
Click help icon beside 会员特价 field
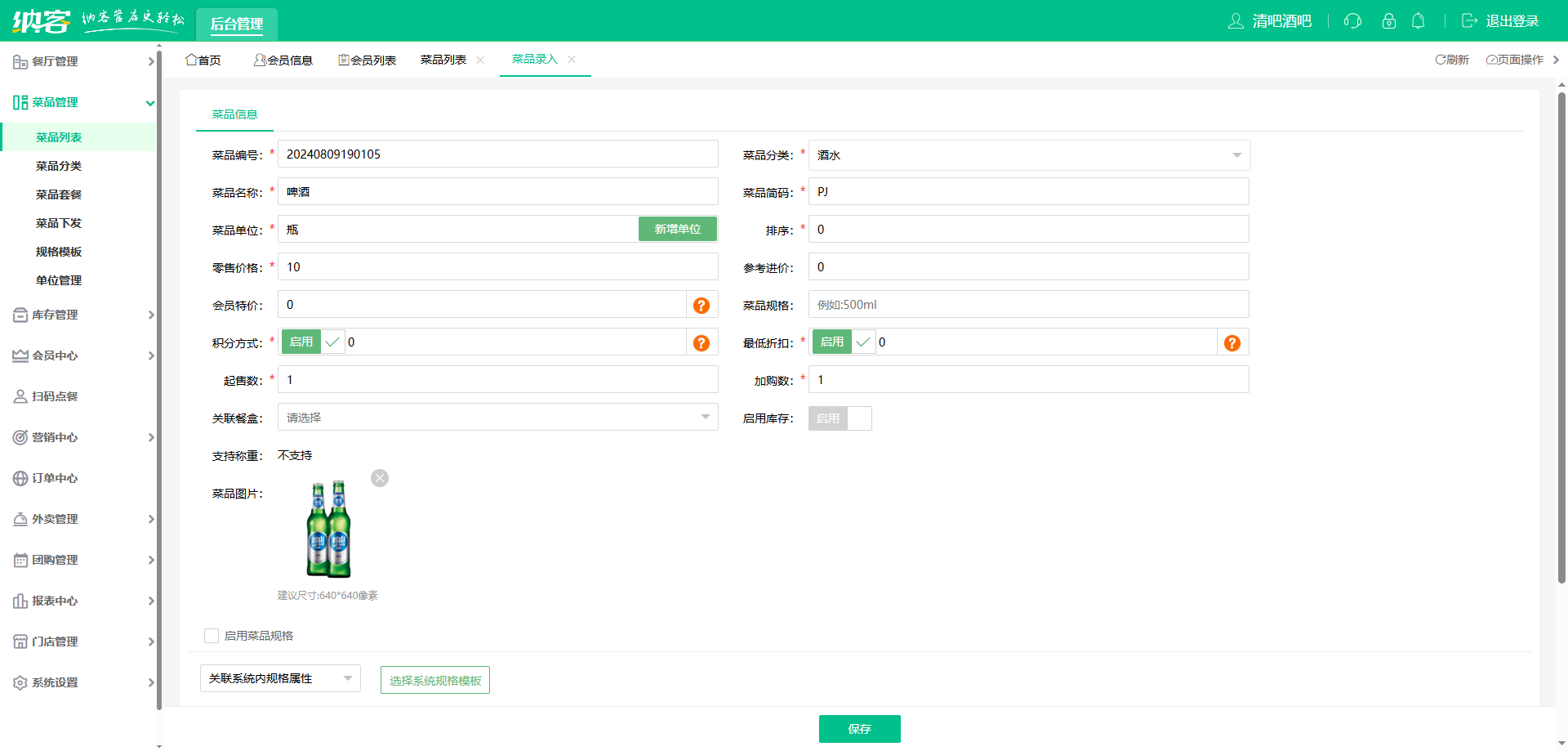coord(701,306)
